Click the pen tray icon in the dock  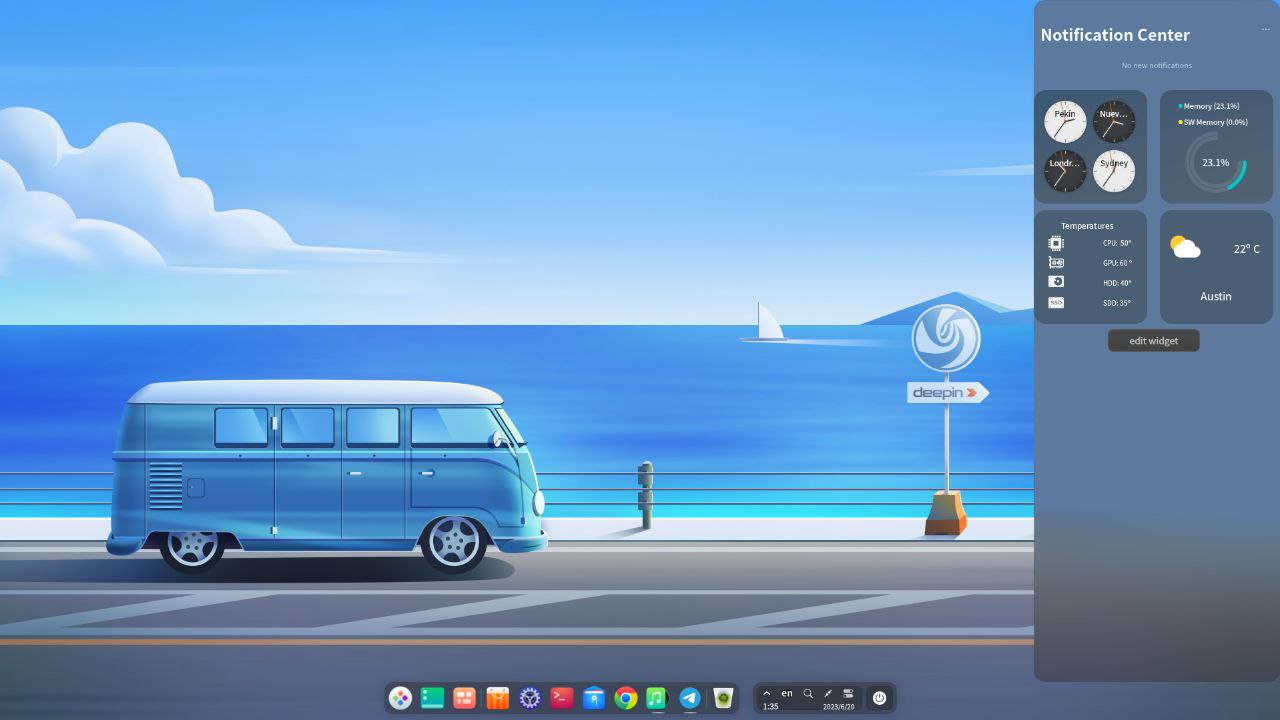point(828,693)
